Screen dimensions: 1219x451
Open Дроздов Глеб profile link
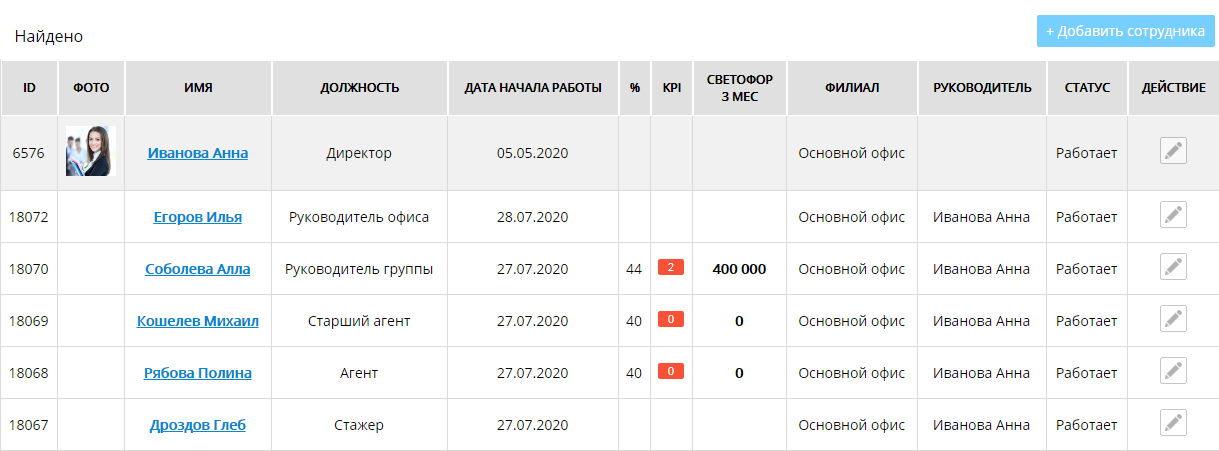(x=198, y=425)
